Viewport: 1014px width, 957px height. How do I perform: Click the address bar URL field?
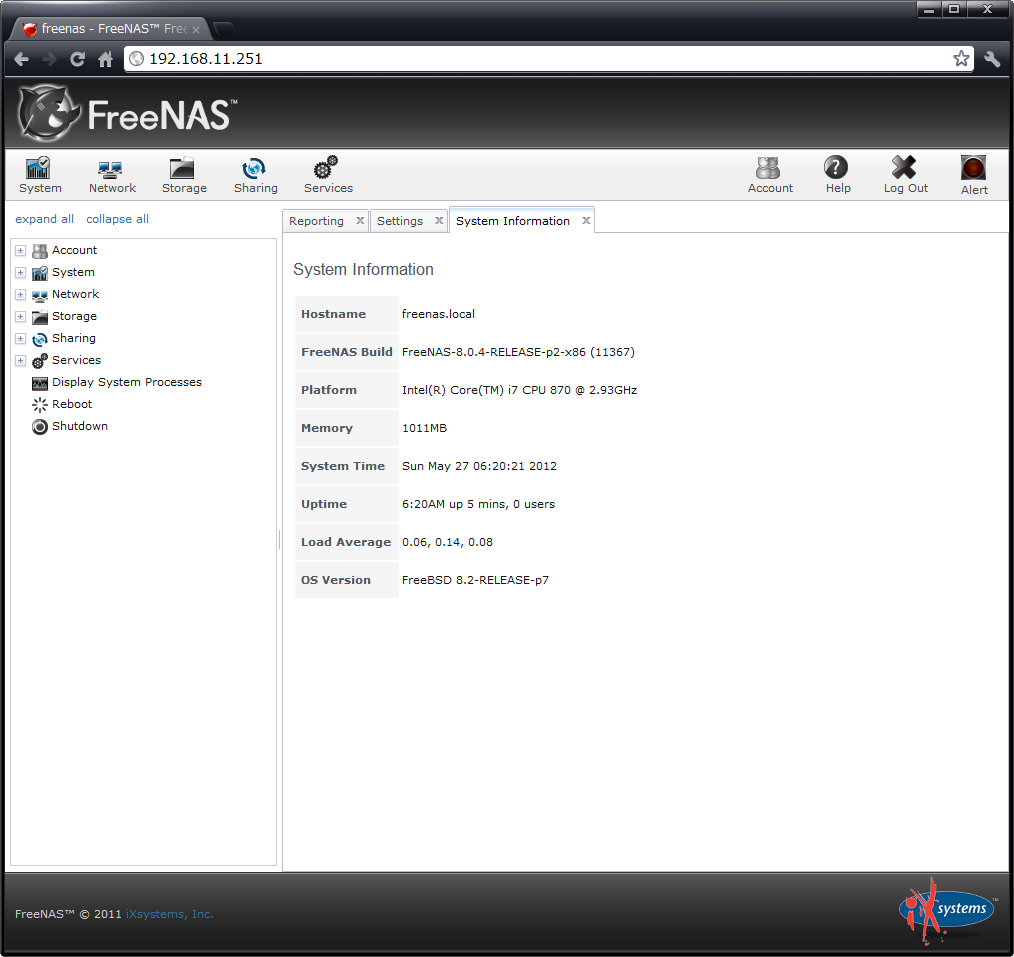pyautogui.click(x=548, y=59)
